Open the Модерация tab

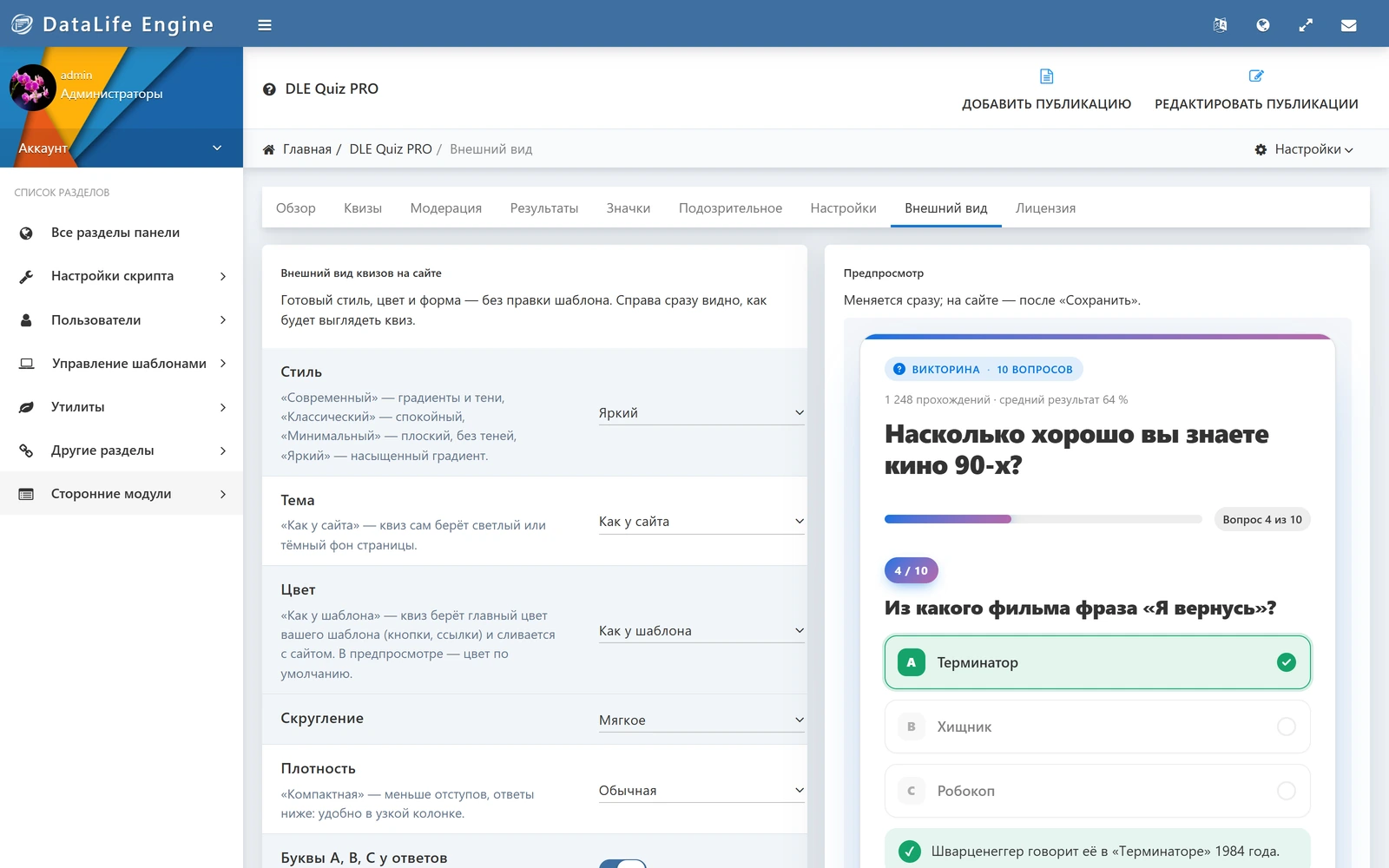[446, 208]
